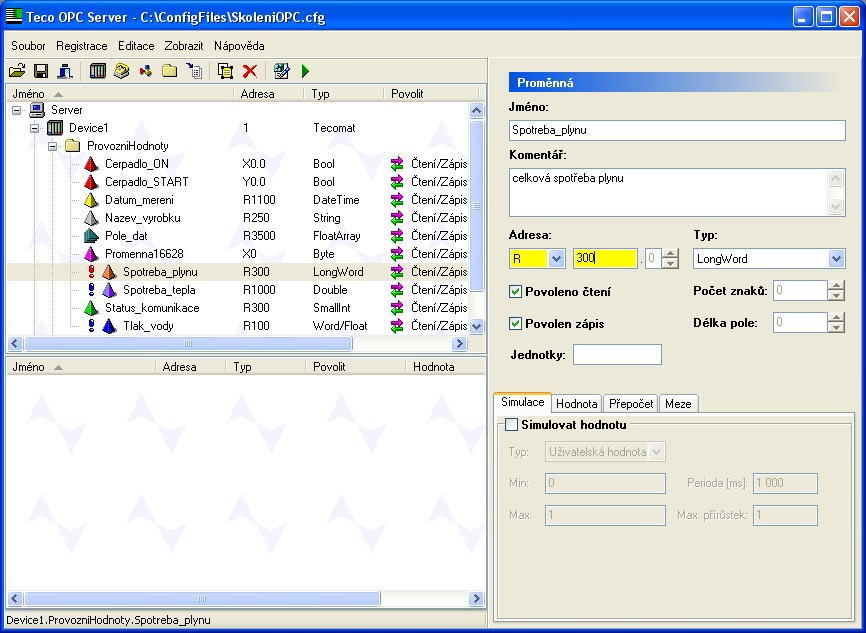Open the Registrace menu
This screenshot has width=866, height=633.
(82, 46)
